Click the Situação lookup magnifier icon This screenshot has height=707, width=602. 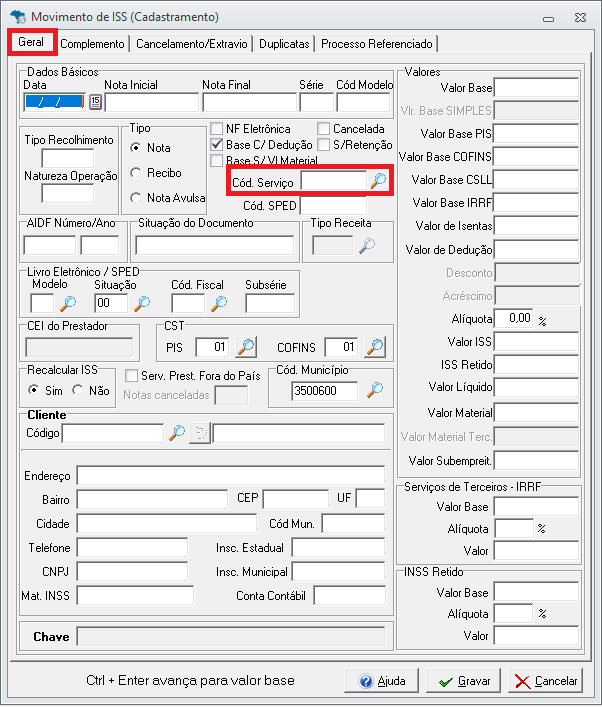pyautogui.click(x=142, y=303)
